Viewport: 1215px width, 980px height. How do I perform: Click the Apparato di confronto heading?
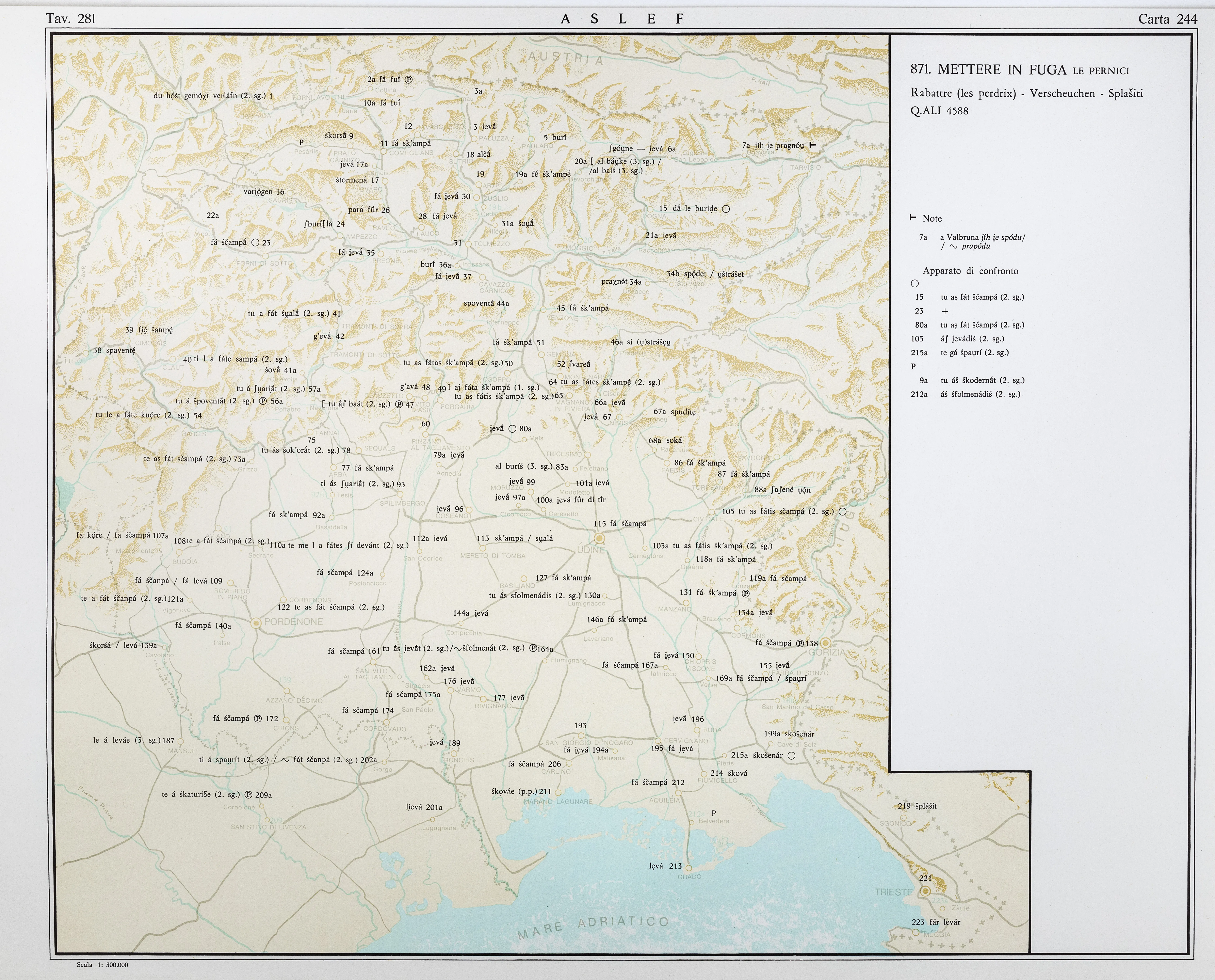pos(970,271)
